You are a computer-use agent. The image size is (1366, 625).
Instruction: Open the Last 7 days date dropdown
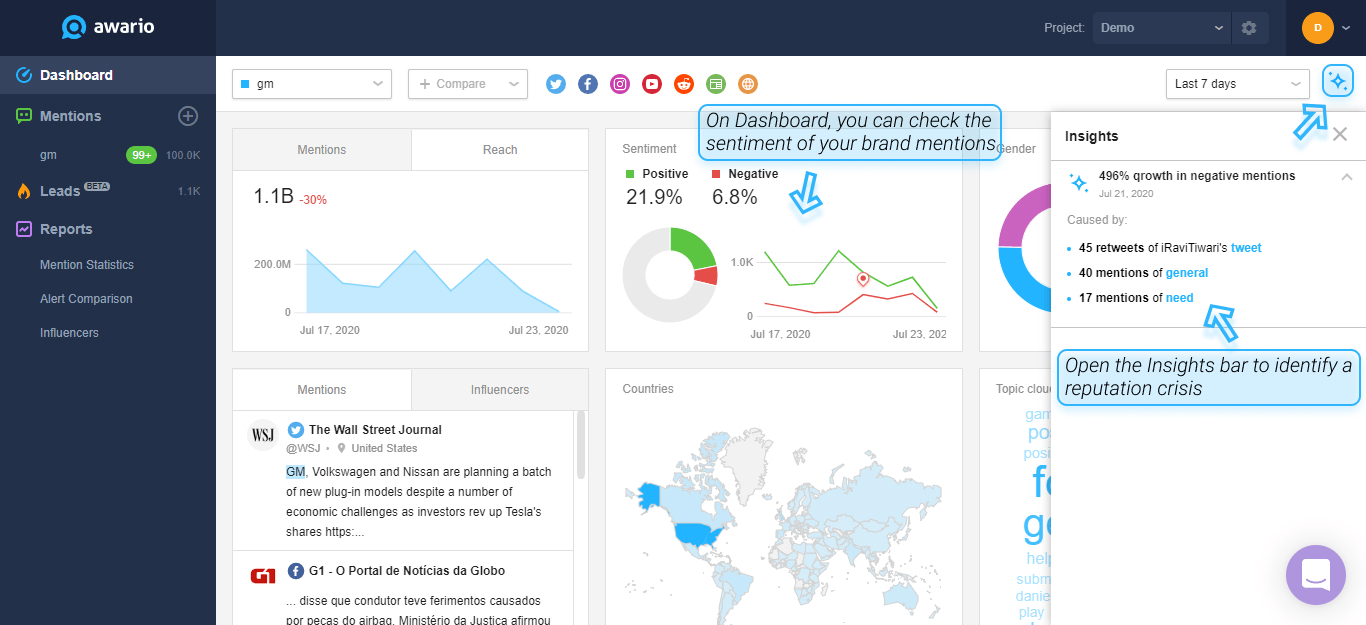(x=1238, y=84)
